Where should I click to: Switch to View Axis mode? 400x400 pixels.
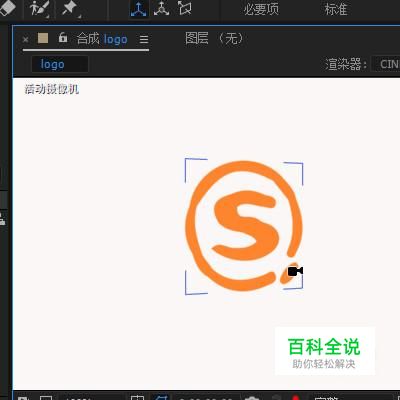184,8
